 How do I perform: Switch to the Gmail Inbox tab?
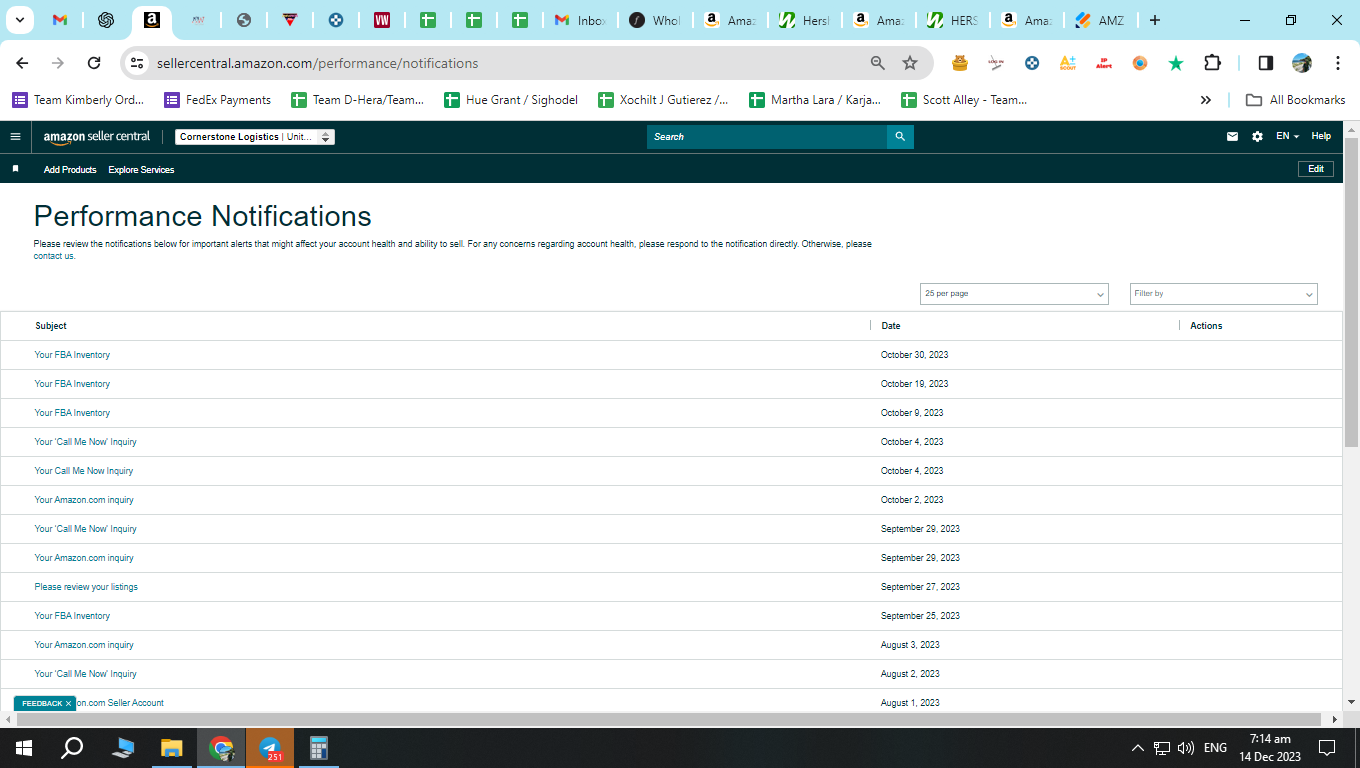(581, 20)
